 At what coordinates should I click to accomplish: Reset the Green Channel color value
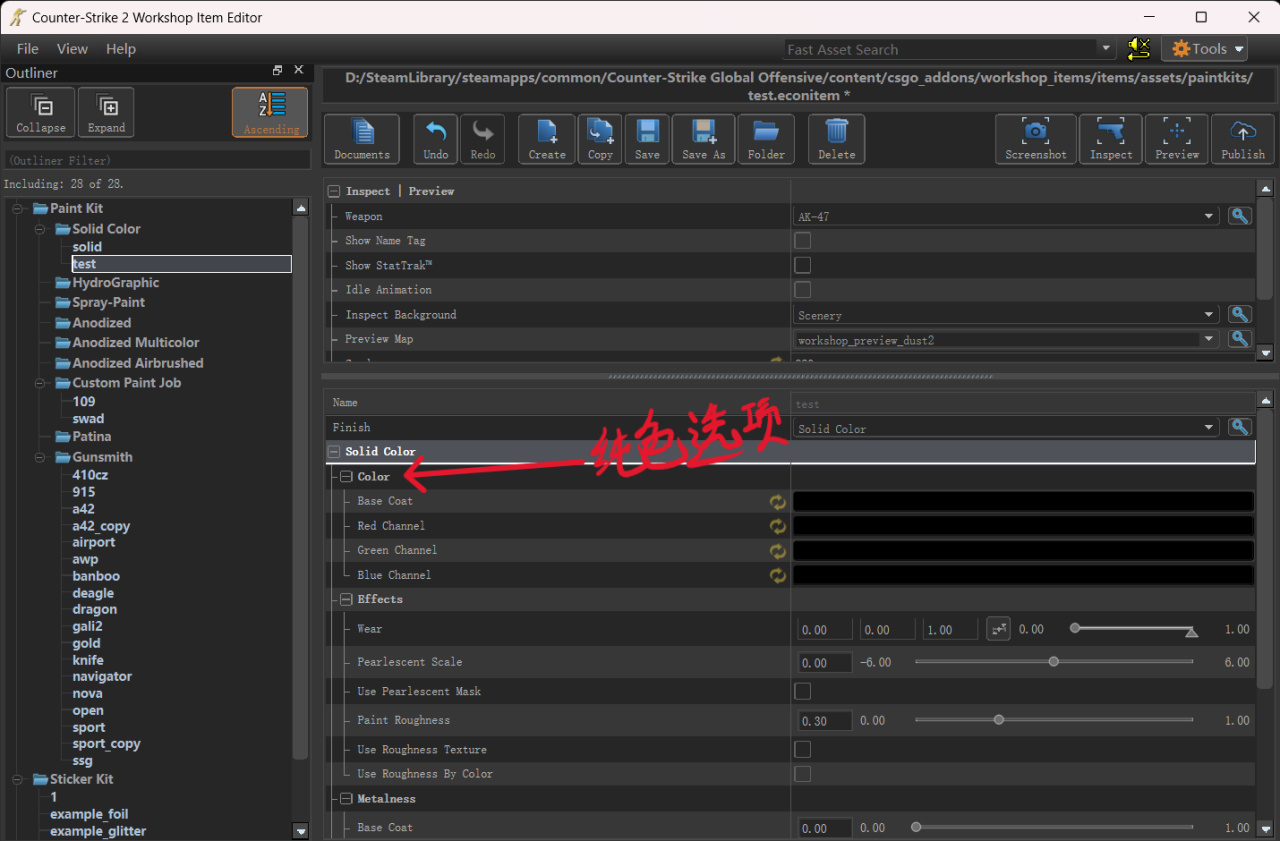(777, 551)
